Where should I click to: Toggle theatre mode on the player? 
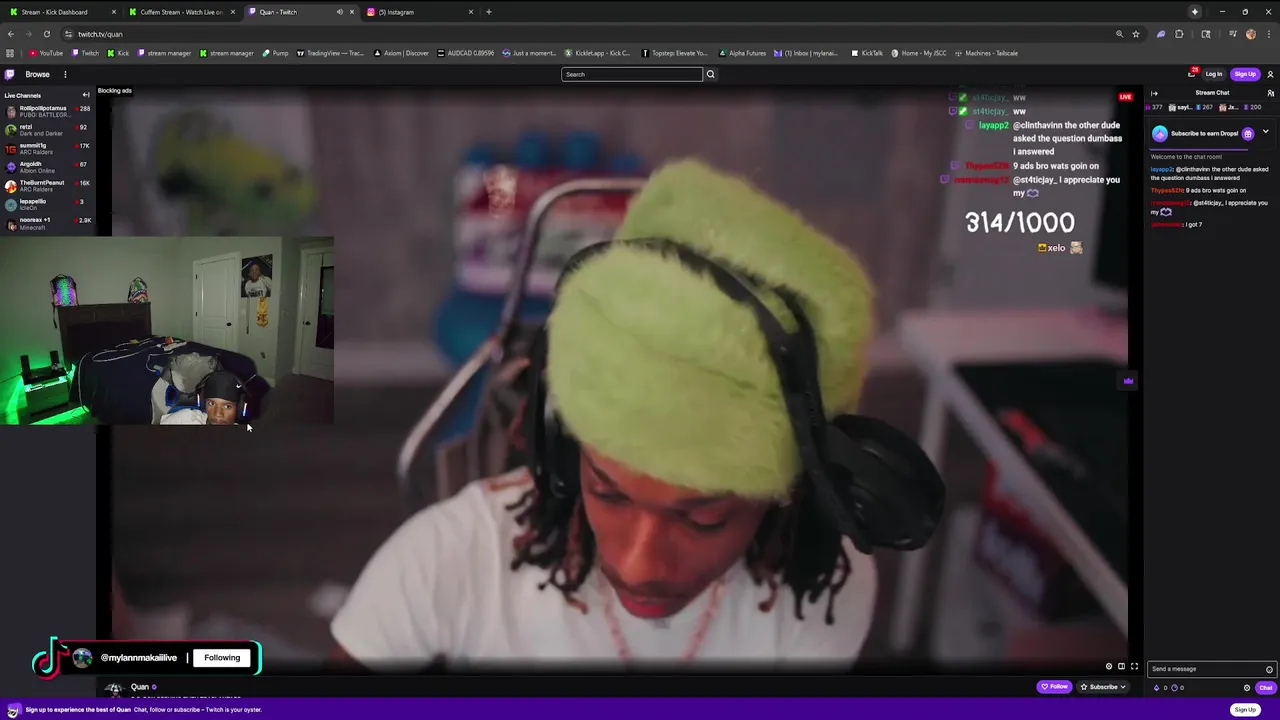tap(1121, 666)
